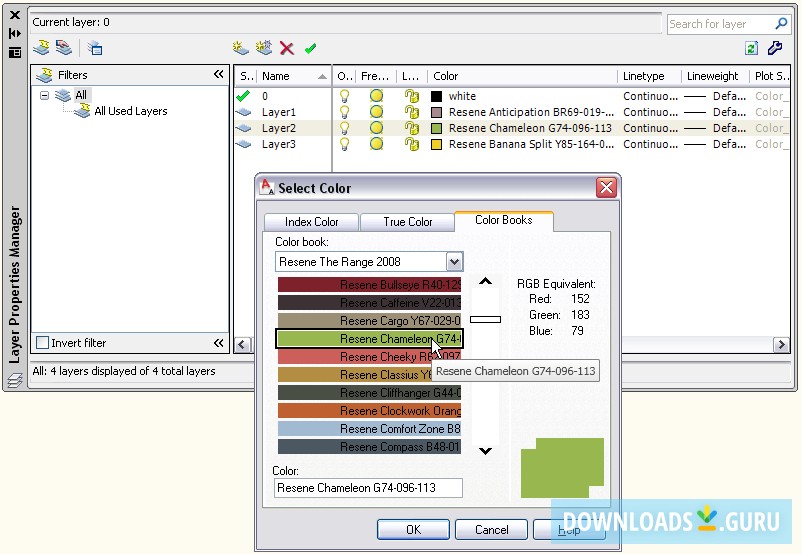The width and height of the screenshot is (802, 554).
Task: Collapse panel using chevron beside Invert filter
Action: pos(218,343)
